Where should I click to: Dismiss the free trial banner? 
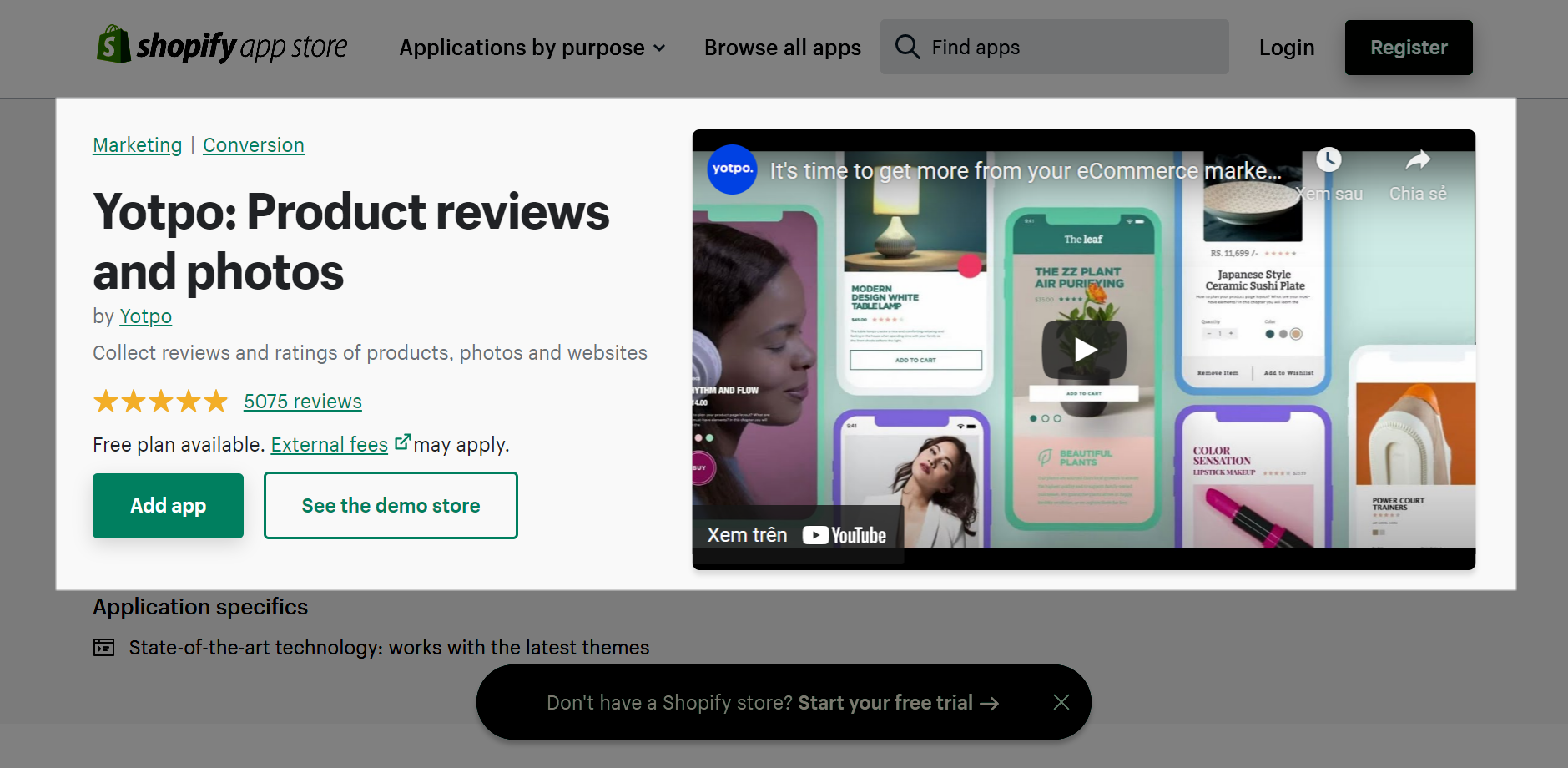[x=1061, y=702]
